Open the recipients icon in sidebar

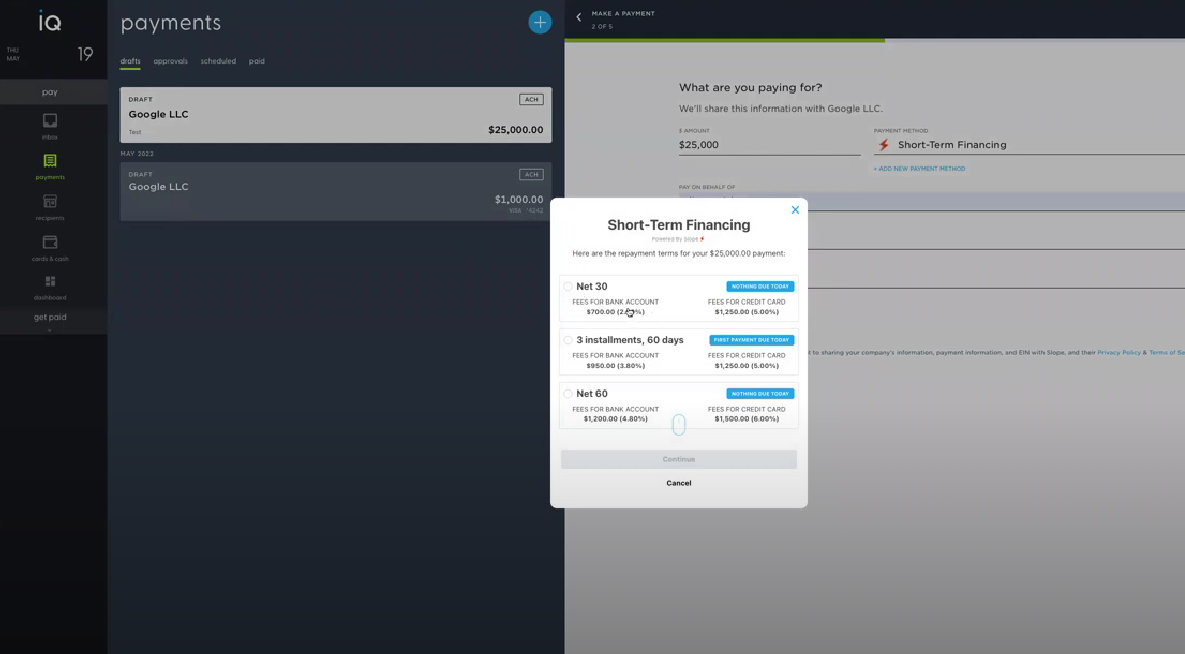tap(50, 201)
